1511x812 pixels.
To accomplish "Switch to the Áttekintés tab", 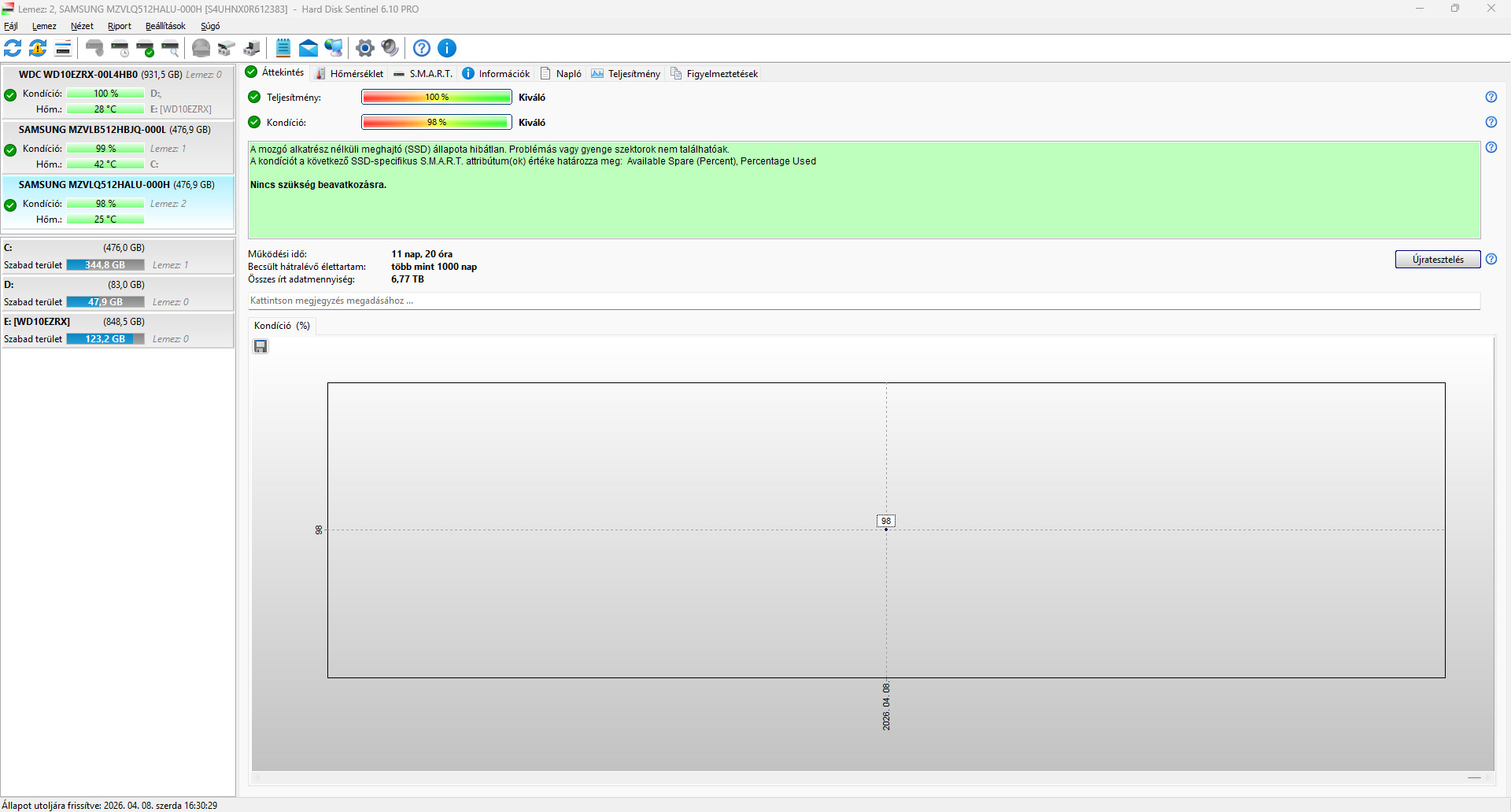I will [x=275, y=72].
